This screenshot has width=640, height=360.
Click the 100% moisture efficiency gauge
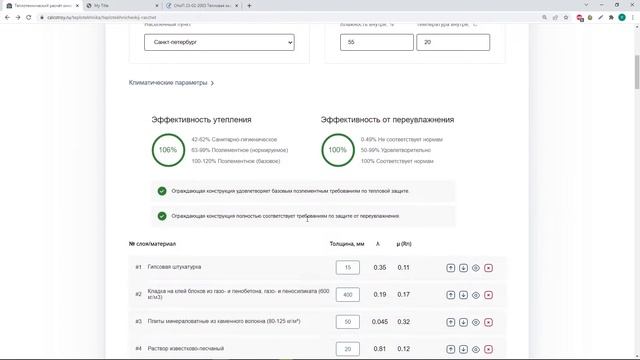pos(338,150)
